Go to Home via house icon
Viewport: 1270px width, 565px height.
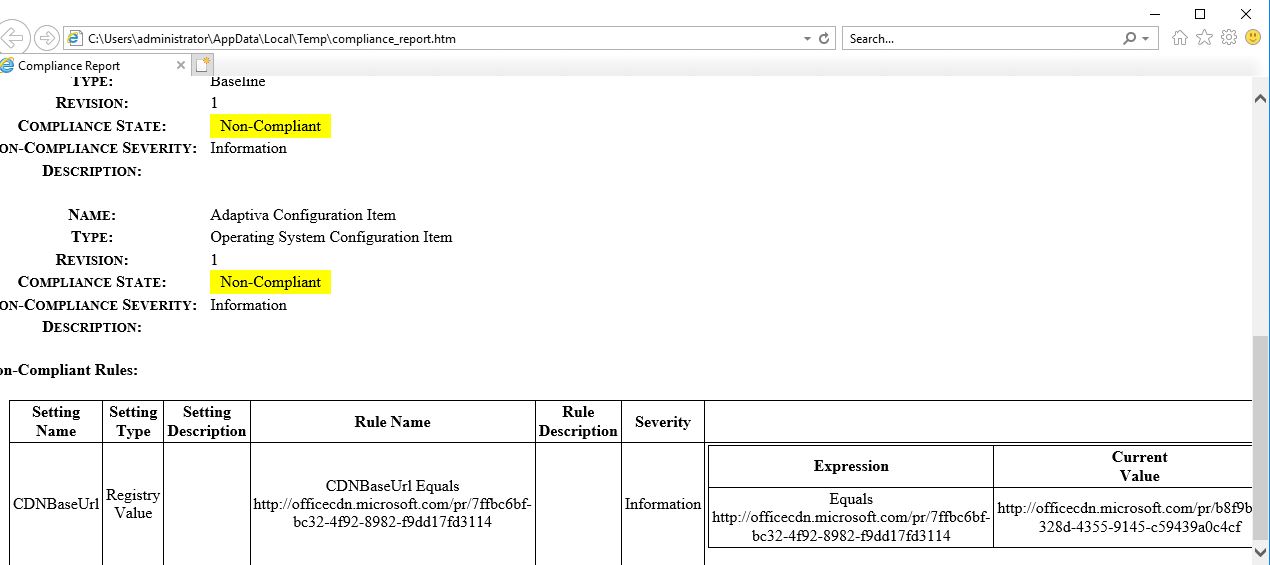coord(1180,38)
